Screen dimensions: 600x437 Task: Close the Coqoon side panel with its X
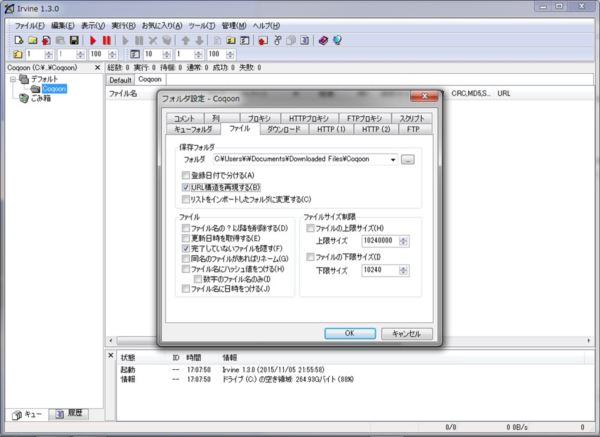97,68
